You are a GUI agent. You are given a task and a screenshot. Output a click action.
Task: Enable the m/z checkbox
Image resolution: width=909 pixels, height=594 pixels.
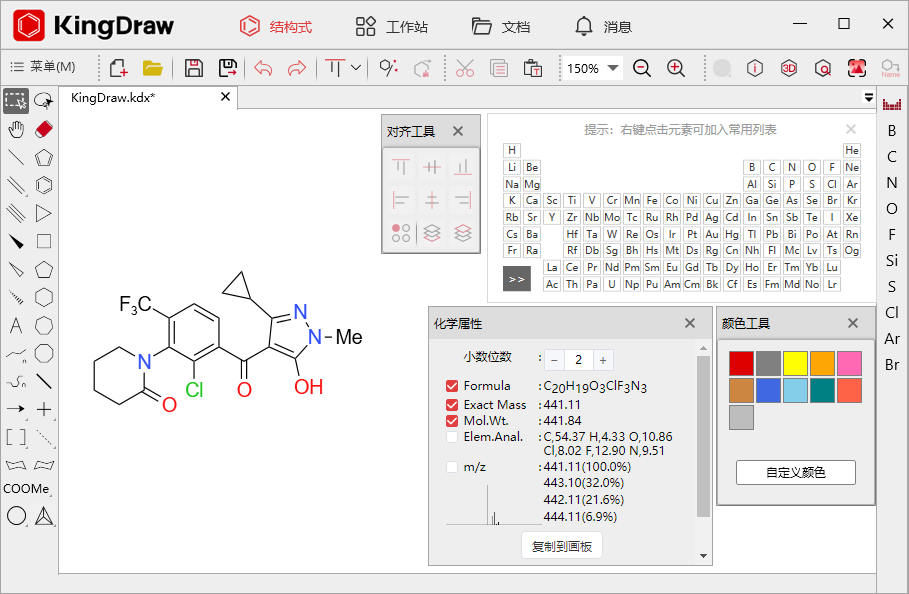[x=453, y=467]
